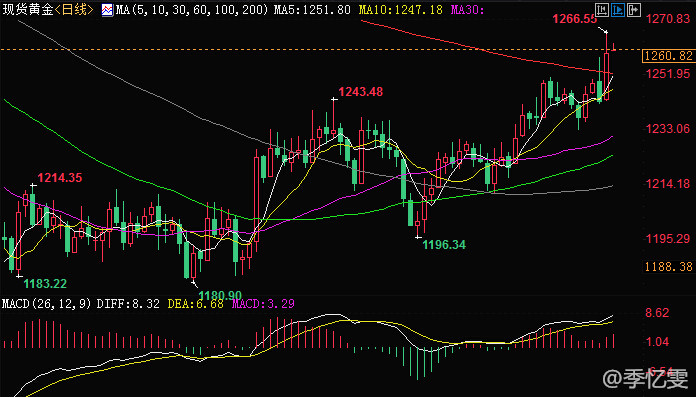Click the magenta MA30: label
This screenshot has height=397, width=696.
(x=467, y=10)
